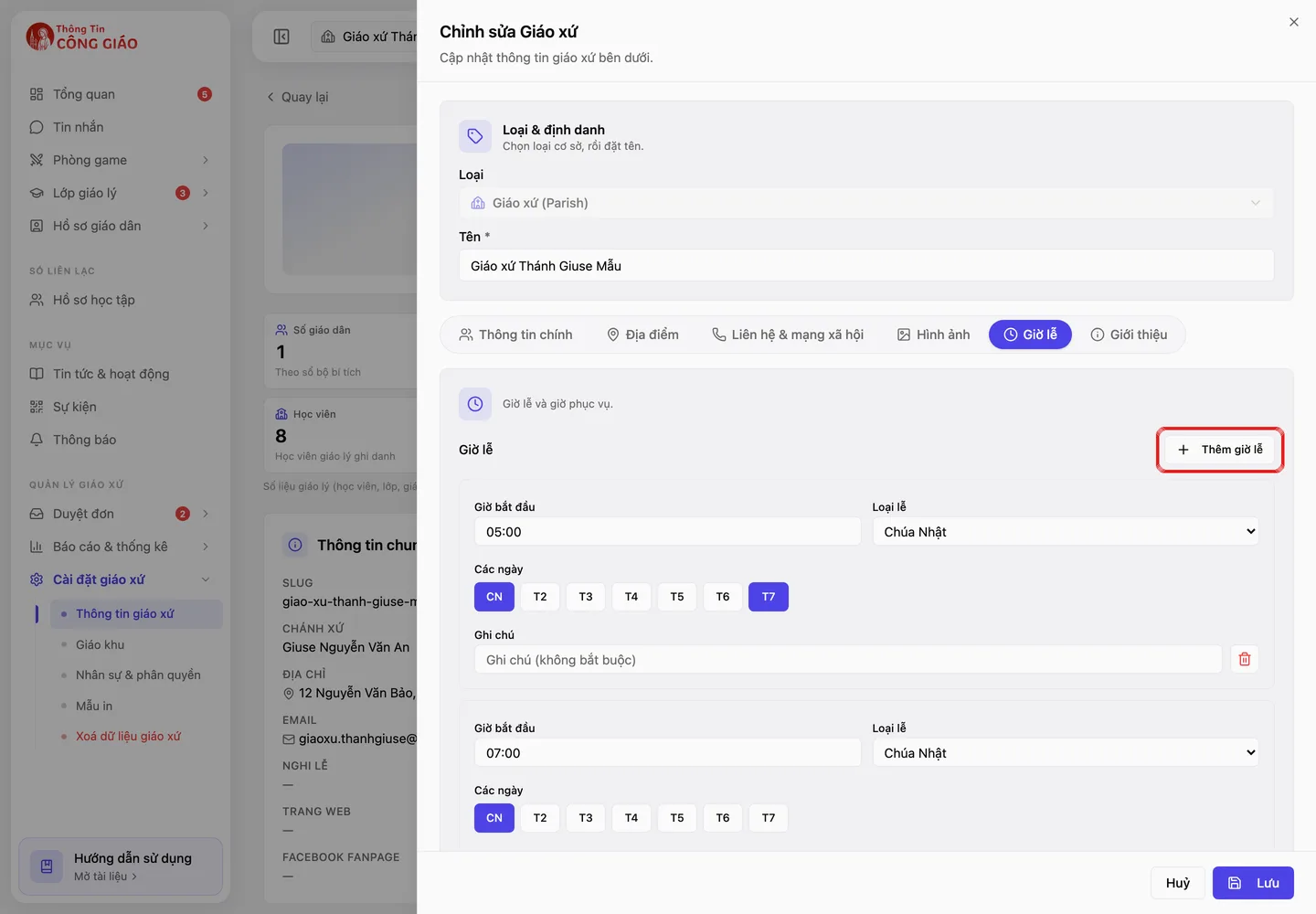Toggle T3 day in the 05:00 entry
Screen dimensions: 1316x914
[586, 597]
